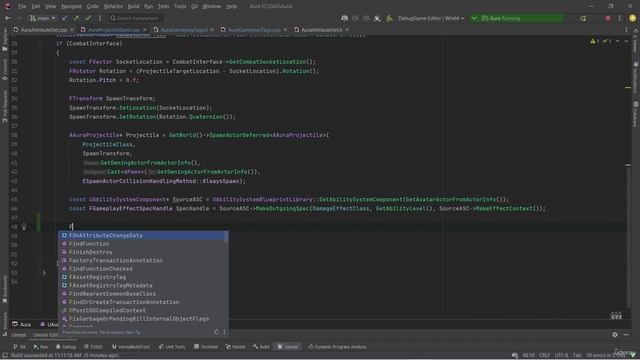Click the yellow profile avatar icon
Image resolution: width=640 pixels, height=360 pixels.
[x=632, y=18]
